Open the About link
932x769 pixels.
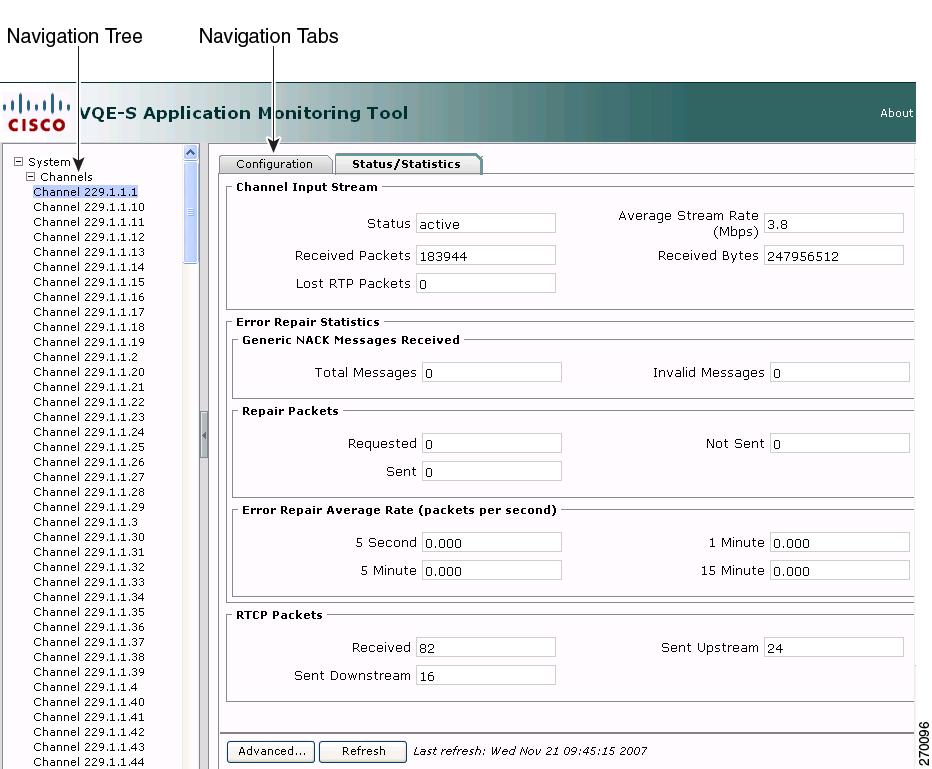click(896, 113)
